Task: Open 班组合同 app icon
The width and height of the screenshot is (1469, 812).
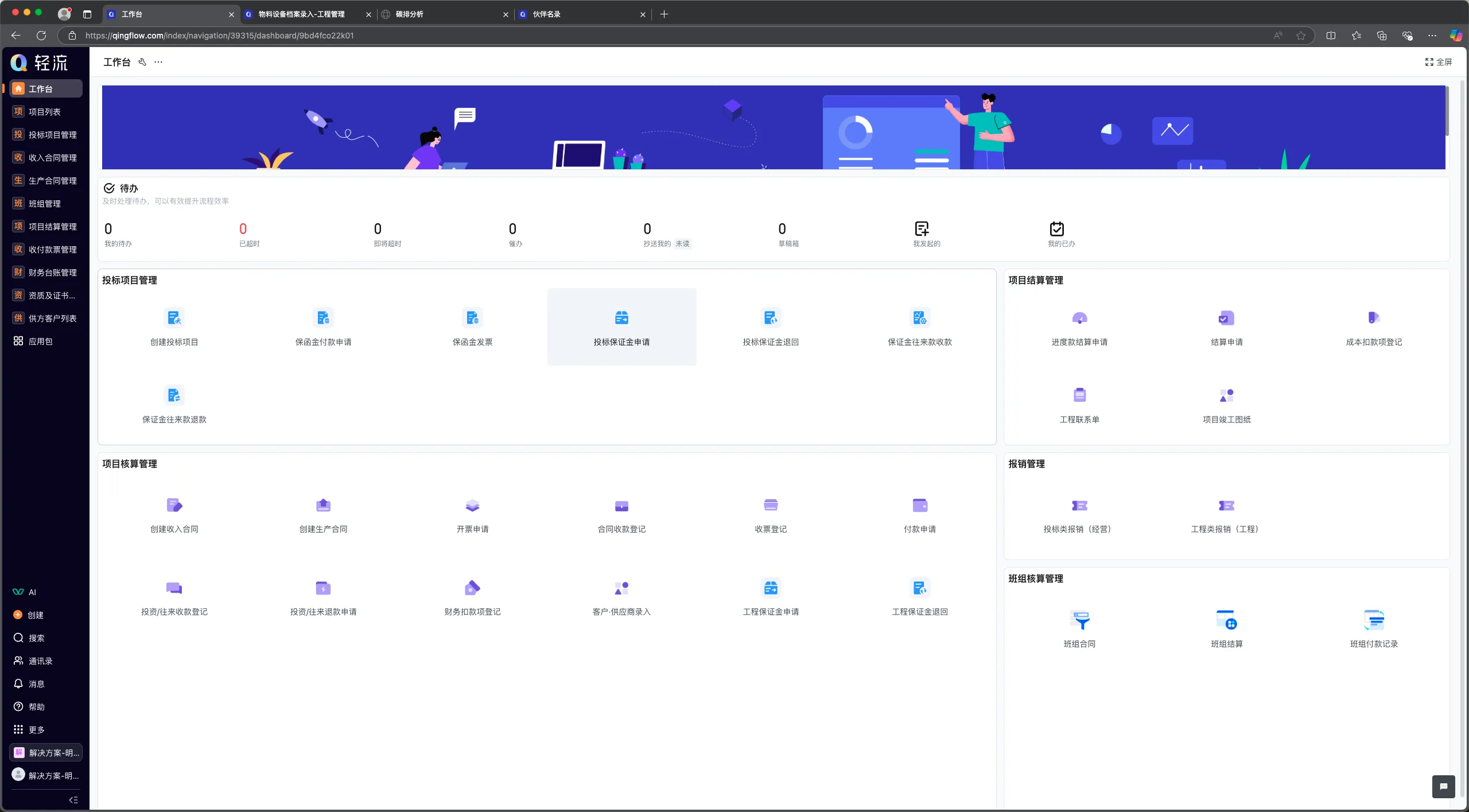Action: [1079, 620]
